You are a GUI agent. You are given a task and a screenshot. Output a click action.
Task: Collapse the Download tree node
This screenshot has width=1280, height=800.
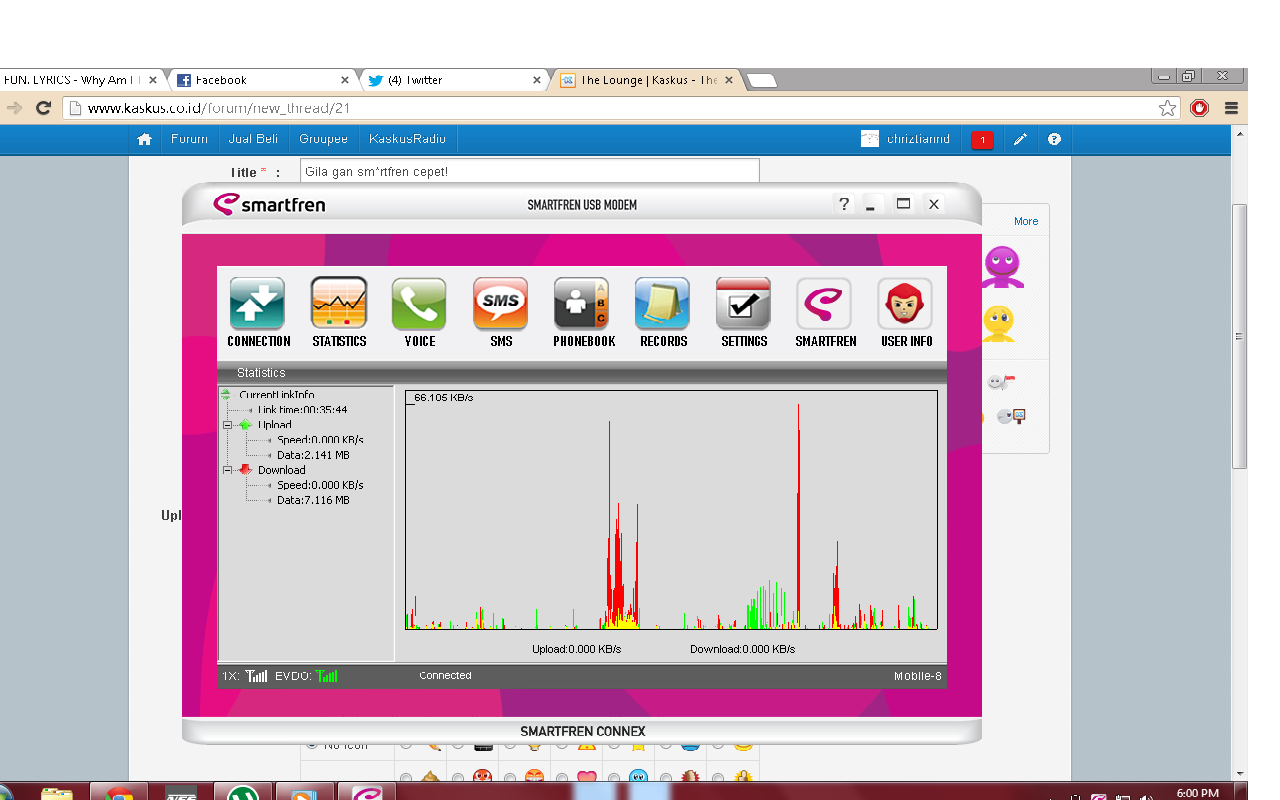click(228, 470)
